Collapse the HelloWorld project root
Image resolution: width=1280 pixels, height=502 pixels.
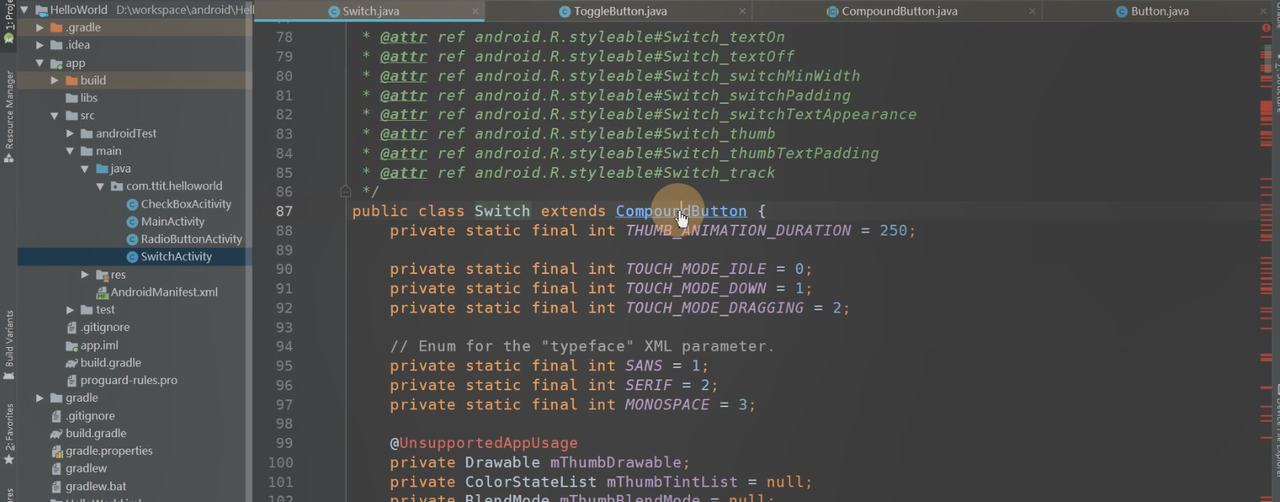point(24,10)
